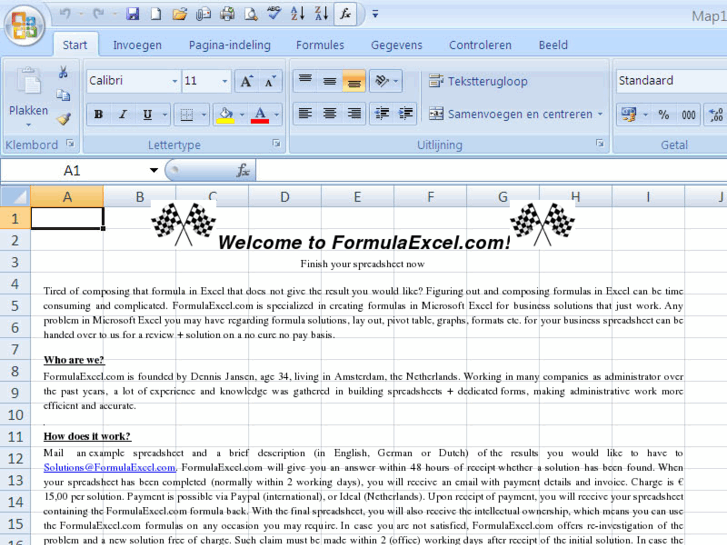Expand the borders dropdown arrow
The image size is (727, 545).
click(204, 115)
